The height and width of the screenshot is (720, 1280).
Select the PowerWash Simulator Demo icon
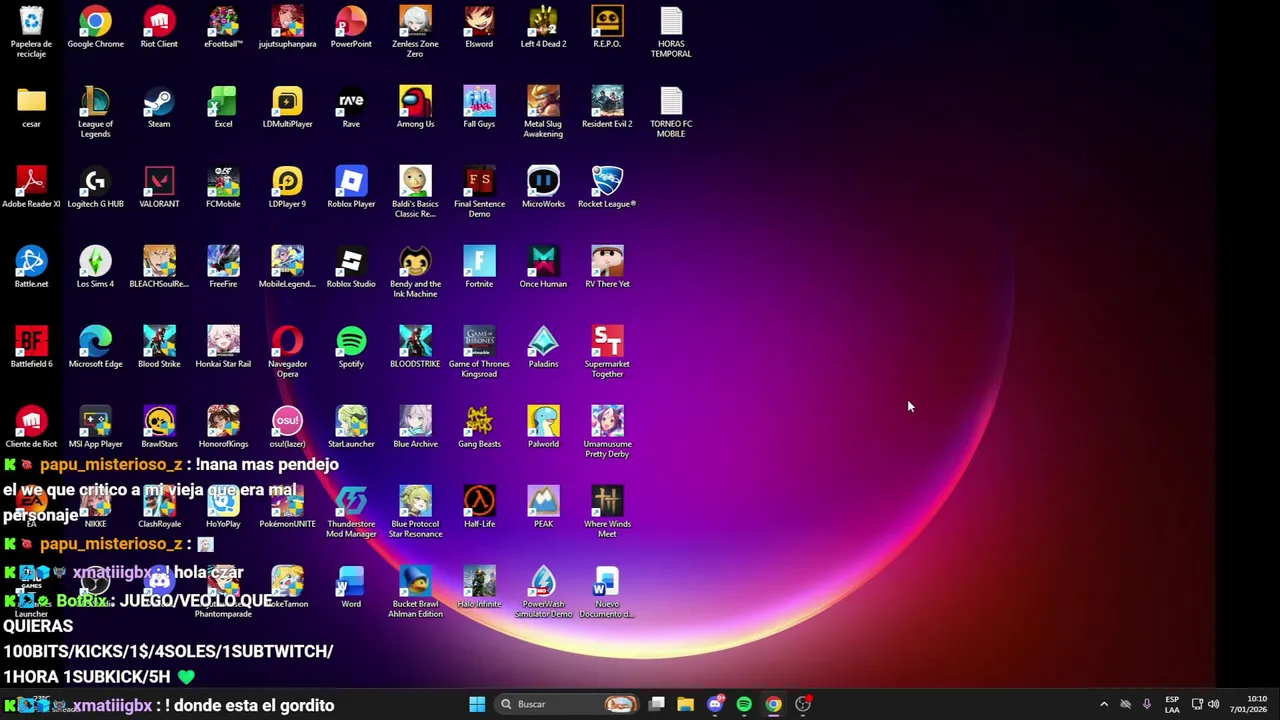click(x=543, y=591)
